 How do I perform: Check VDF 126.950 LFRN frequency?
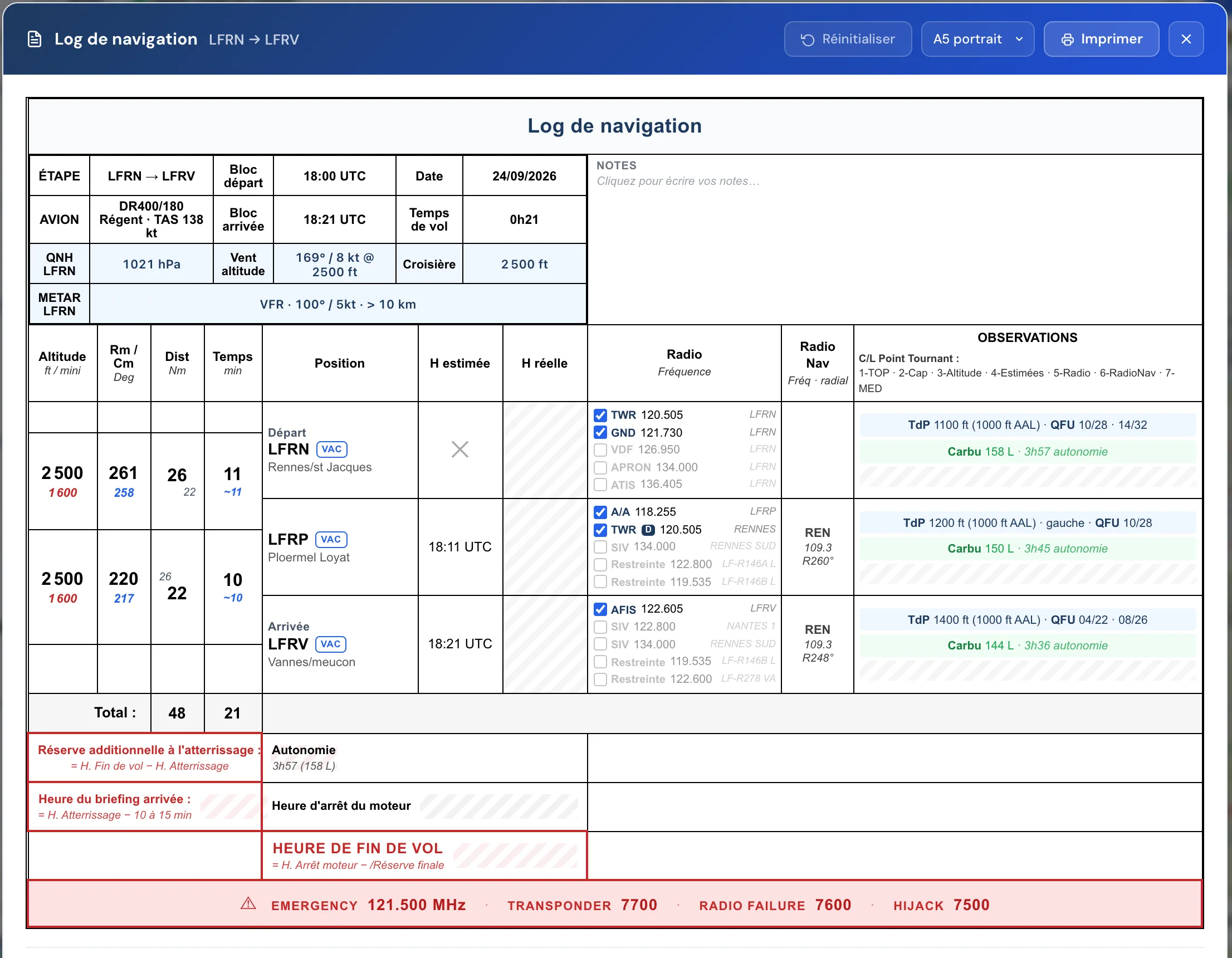[600, 449]
